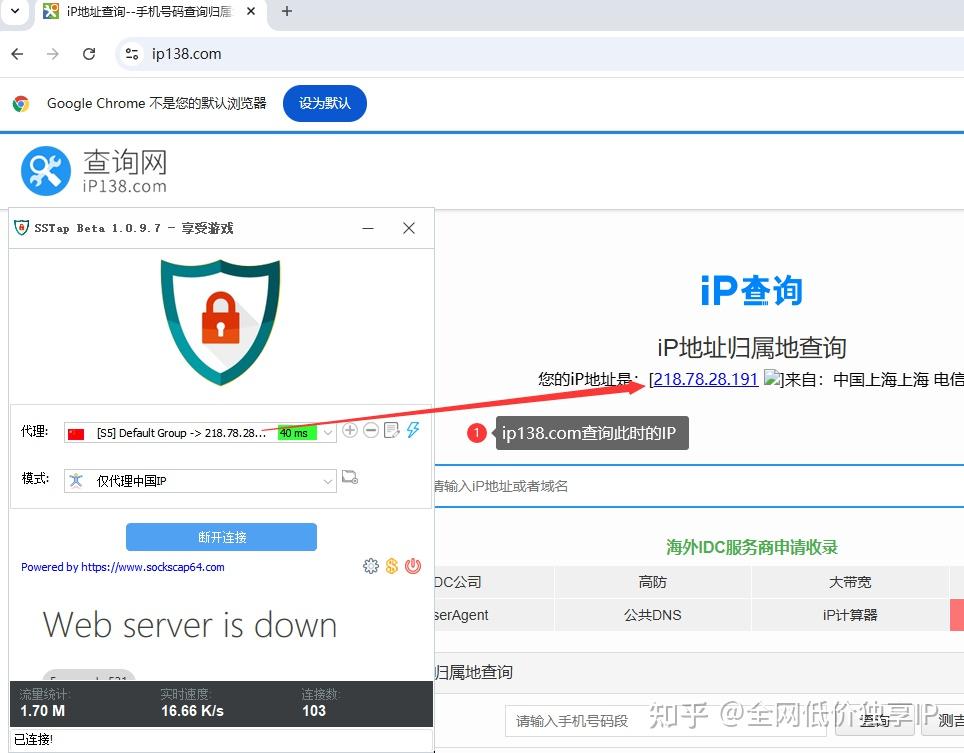Image resolution: width=964 pixels, height=753 pixels.
Task: Click the 断开连接 disconnect button
Action: 222,537
